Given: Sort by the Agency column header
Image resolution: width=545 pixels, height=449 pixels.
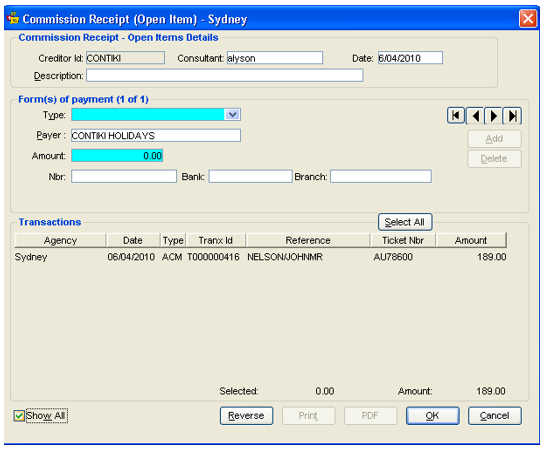Looking at the screenshot, I should 60,240.
